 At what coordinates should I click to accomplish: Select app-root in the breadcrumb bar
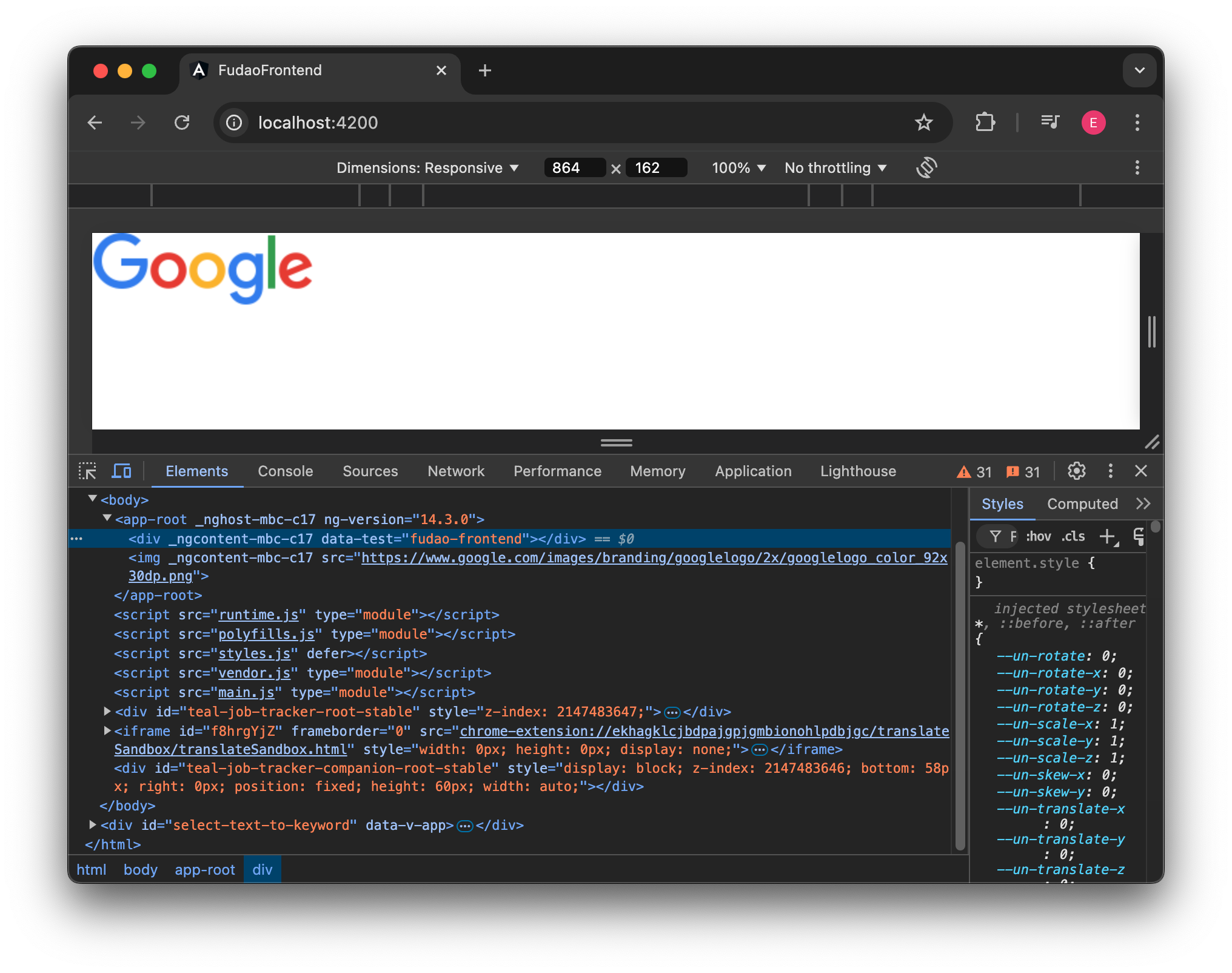click(204, 870)
